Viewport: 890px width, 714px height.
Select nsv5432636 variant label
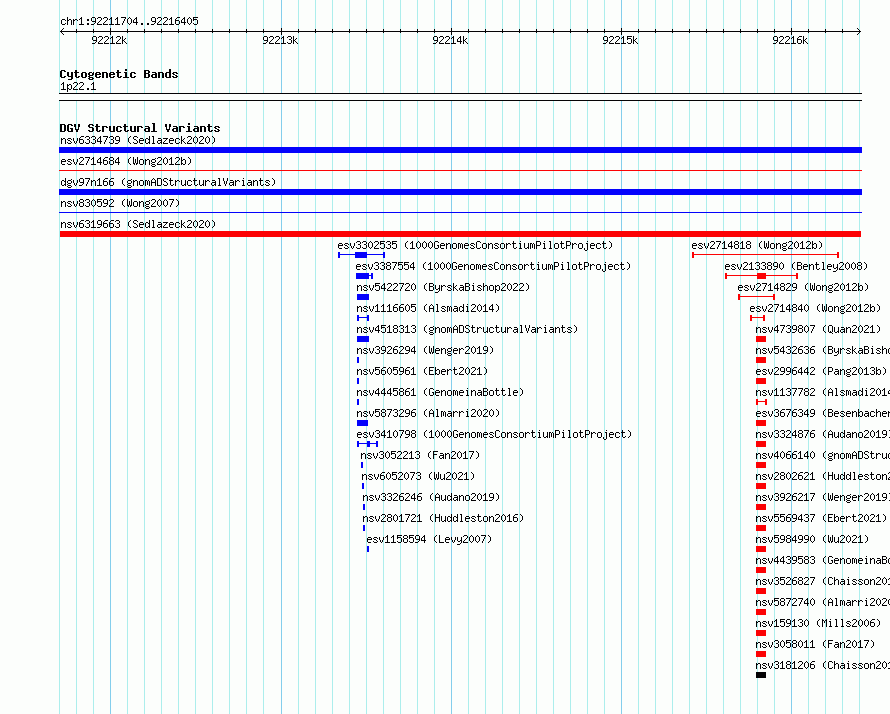coord(822,350)
